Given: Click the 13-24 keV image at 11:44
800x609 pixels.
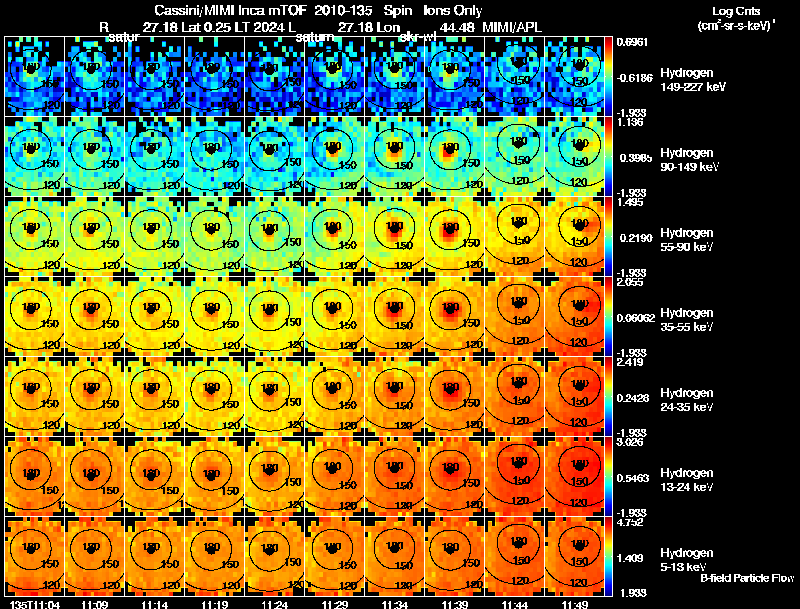Looking at the screenshot, I should (515, 477).
